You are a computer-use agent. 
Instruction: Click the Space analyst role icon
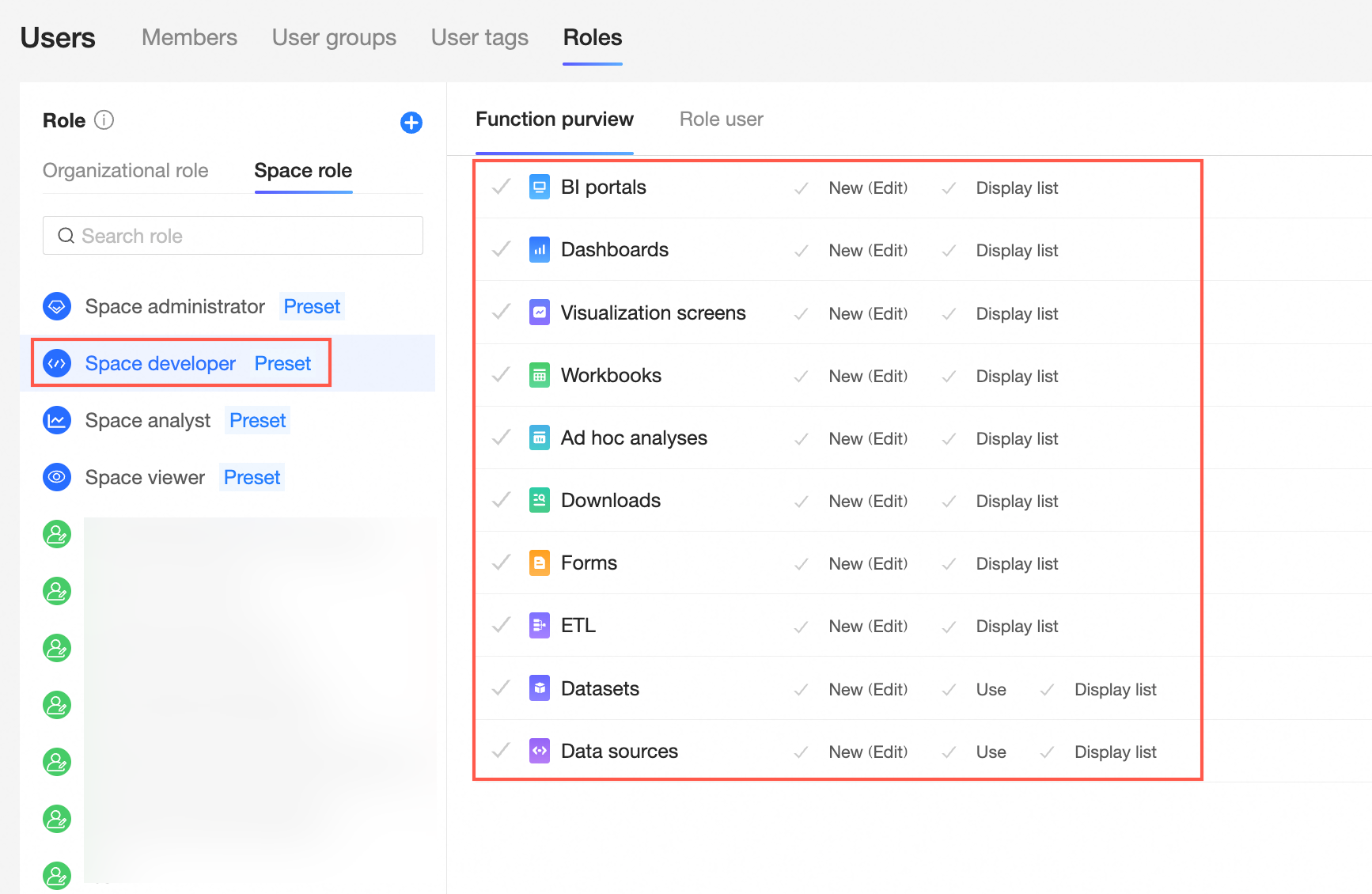(x=57, y=420)
